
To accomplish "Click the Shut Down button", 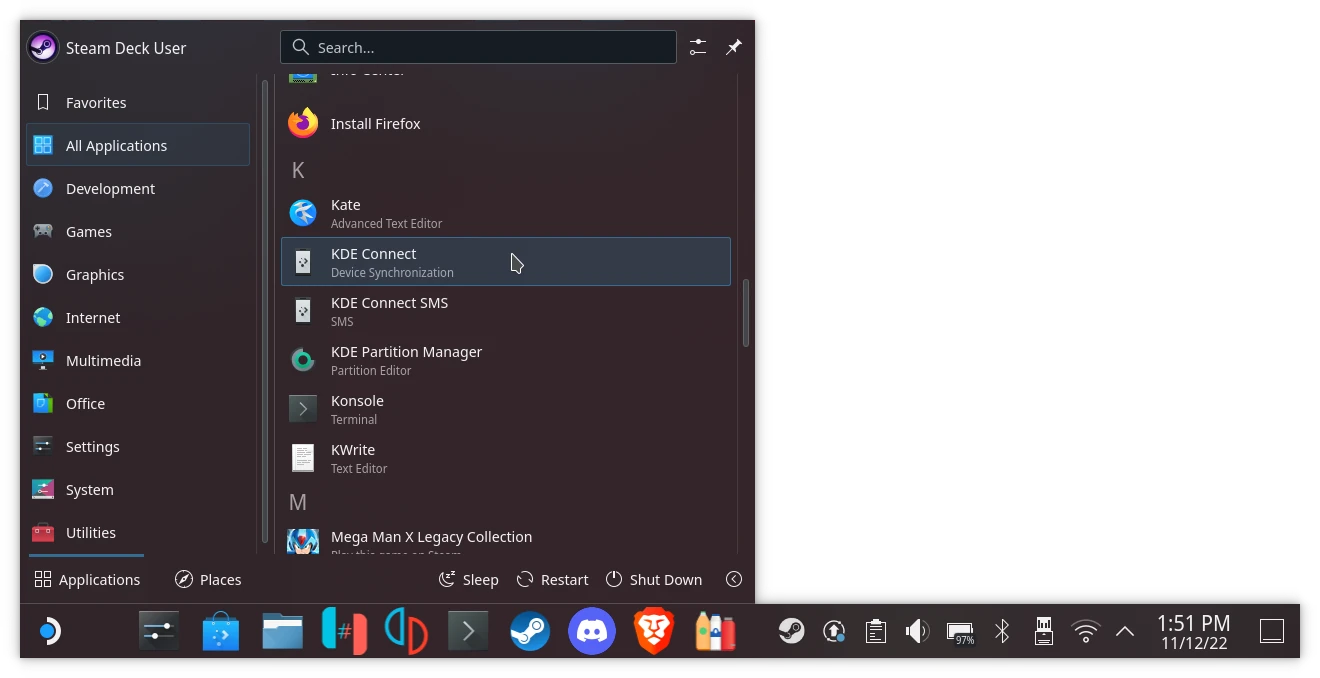I will pos(654,579).
